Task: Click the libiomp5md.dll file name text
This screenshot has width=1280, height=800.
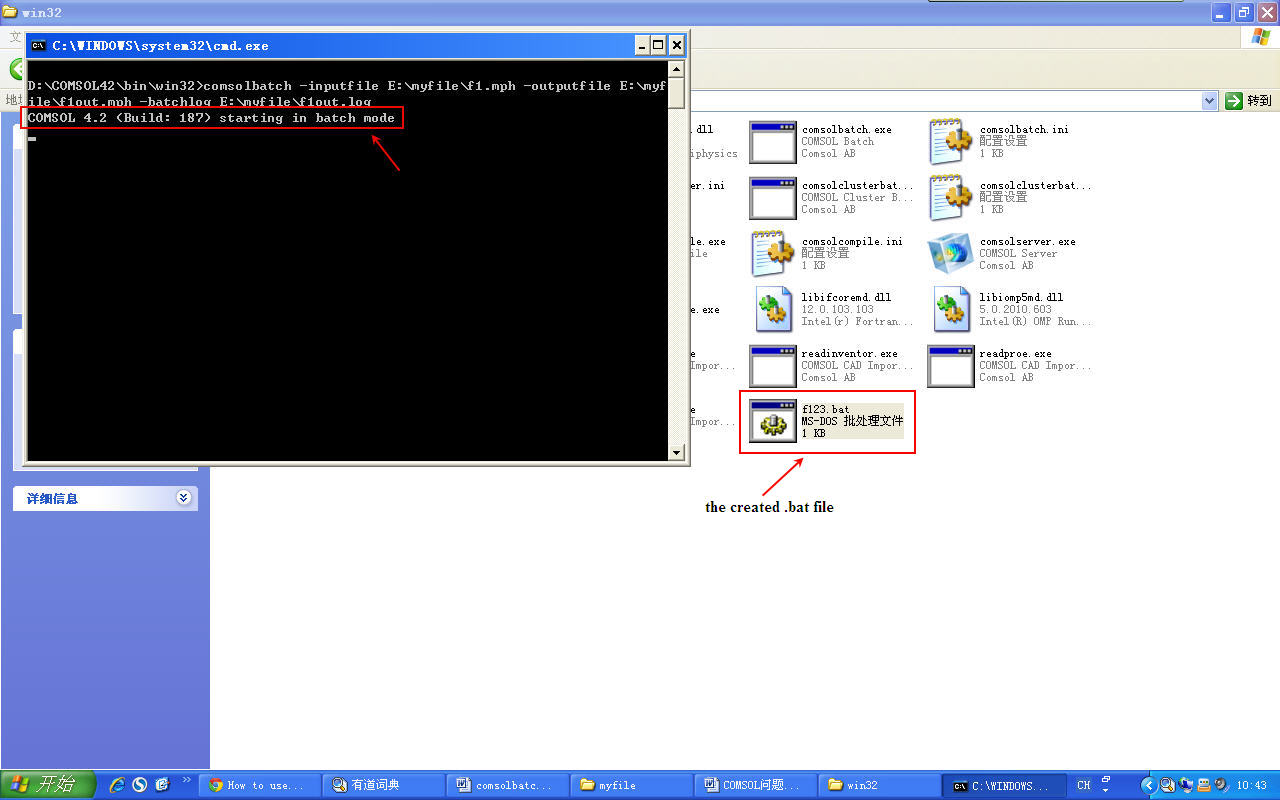Action: pyautogui.click(x=1021, y=298)
